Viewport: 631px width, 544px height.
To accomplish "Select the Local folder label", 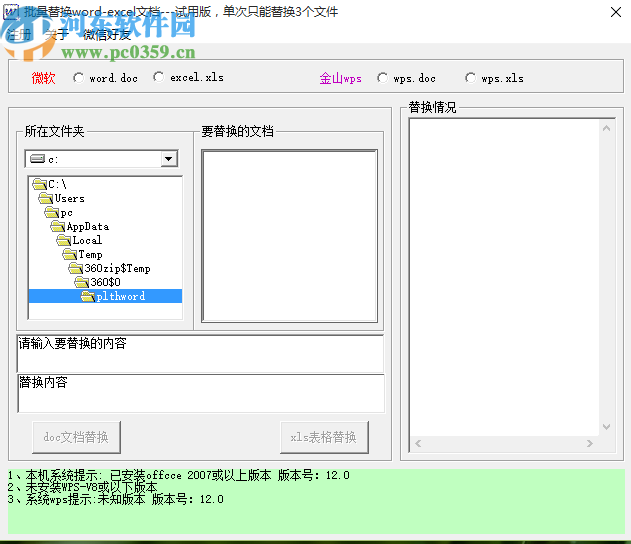I will [x=87, y=240].
